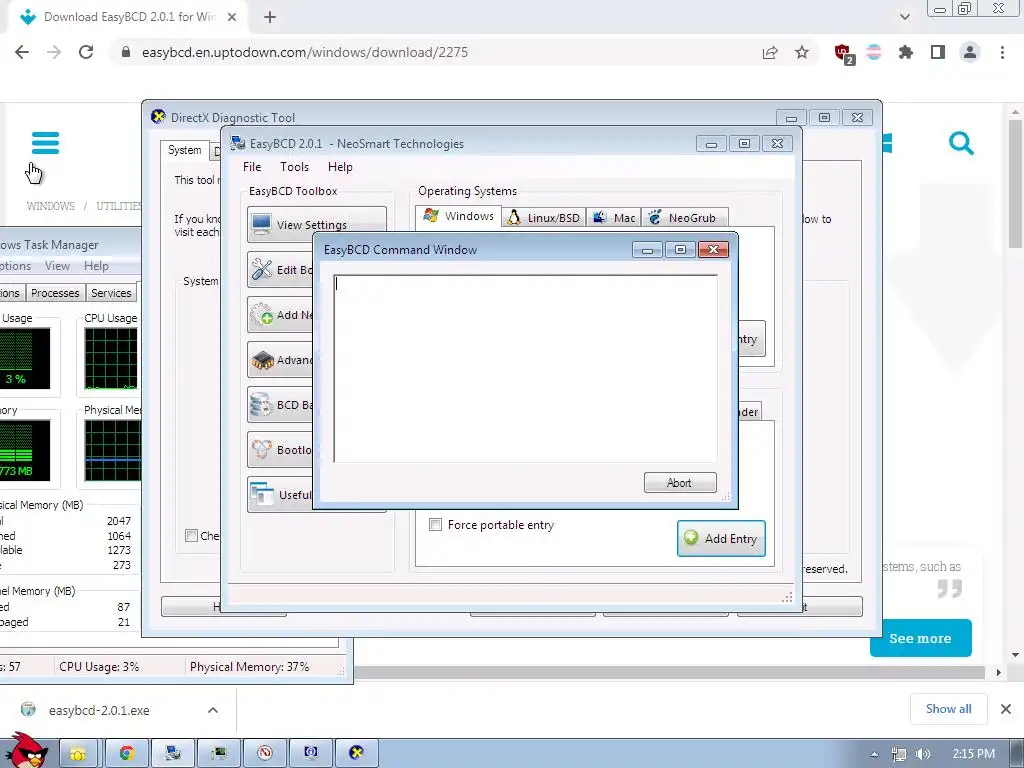The image size is (1024, 768).
Task: Click the Abort button in Command Window
Action: pyautogui.click(x=680, y=483)
